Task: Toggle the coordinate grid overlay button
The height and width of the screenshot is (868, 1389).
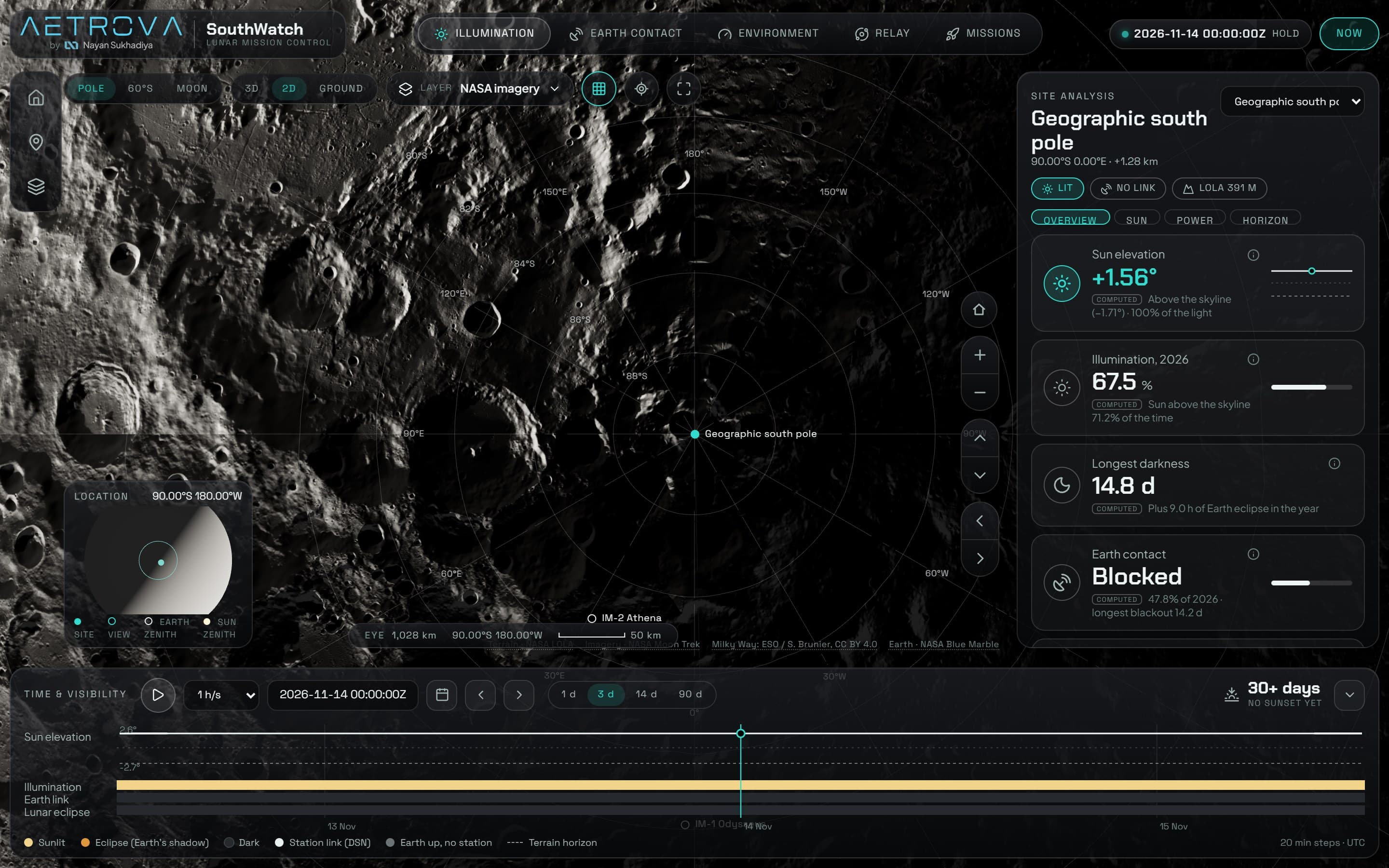Action: point(599,88)
